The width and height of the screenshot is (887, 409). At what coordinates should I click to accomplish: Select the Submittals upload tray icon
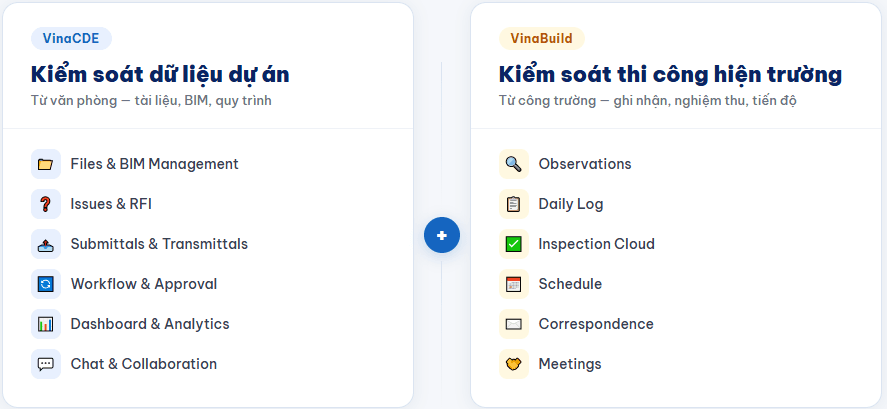click(x=46, y=244)
